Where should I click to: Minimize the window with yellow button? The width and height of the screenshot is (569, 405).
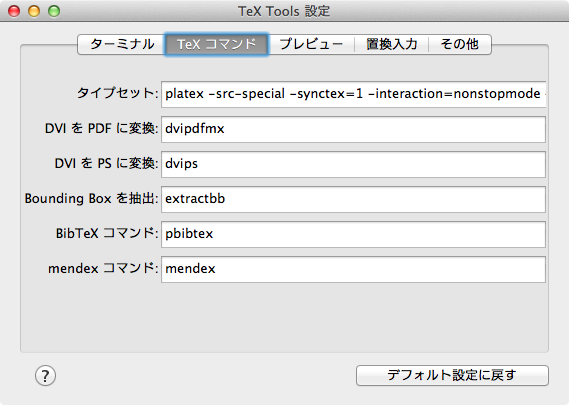[x=34, y=11]
